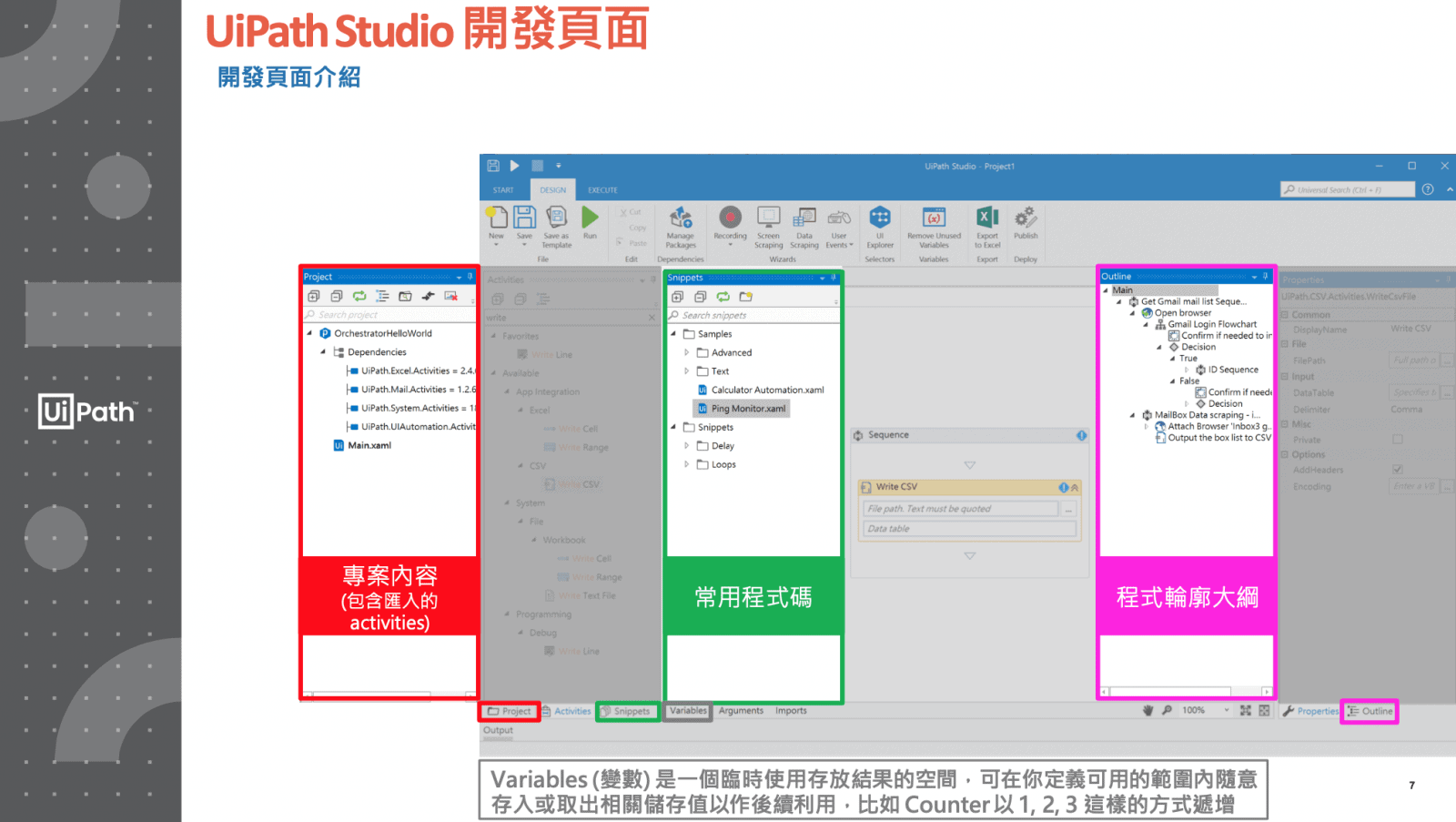Open the Outline tab at bottom right
Screen dimensions: 1456x822
point(1370,711)
